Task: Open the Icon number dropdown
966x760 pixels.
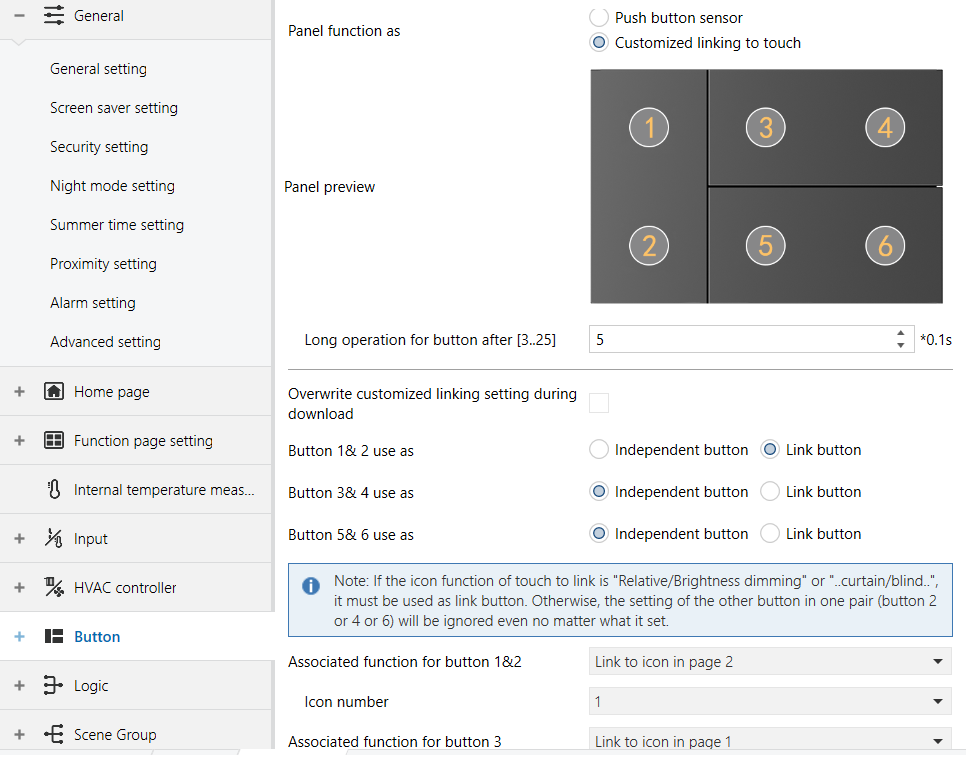Action: click(770, 701)
